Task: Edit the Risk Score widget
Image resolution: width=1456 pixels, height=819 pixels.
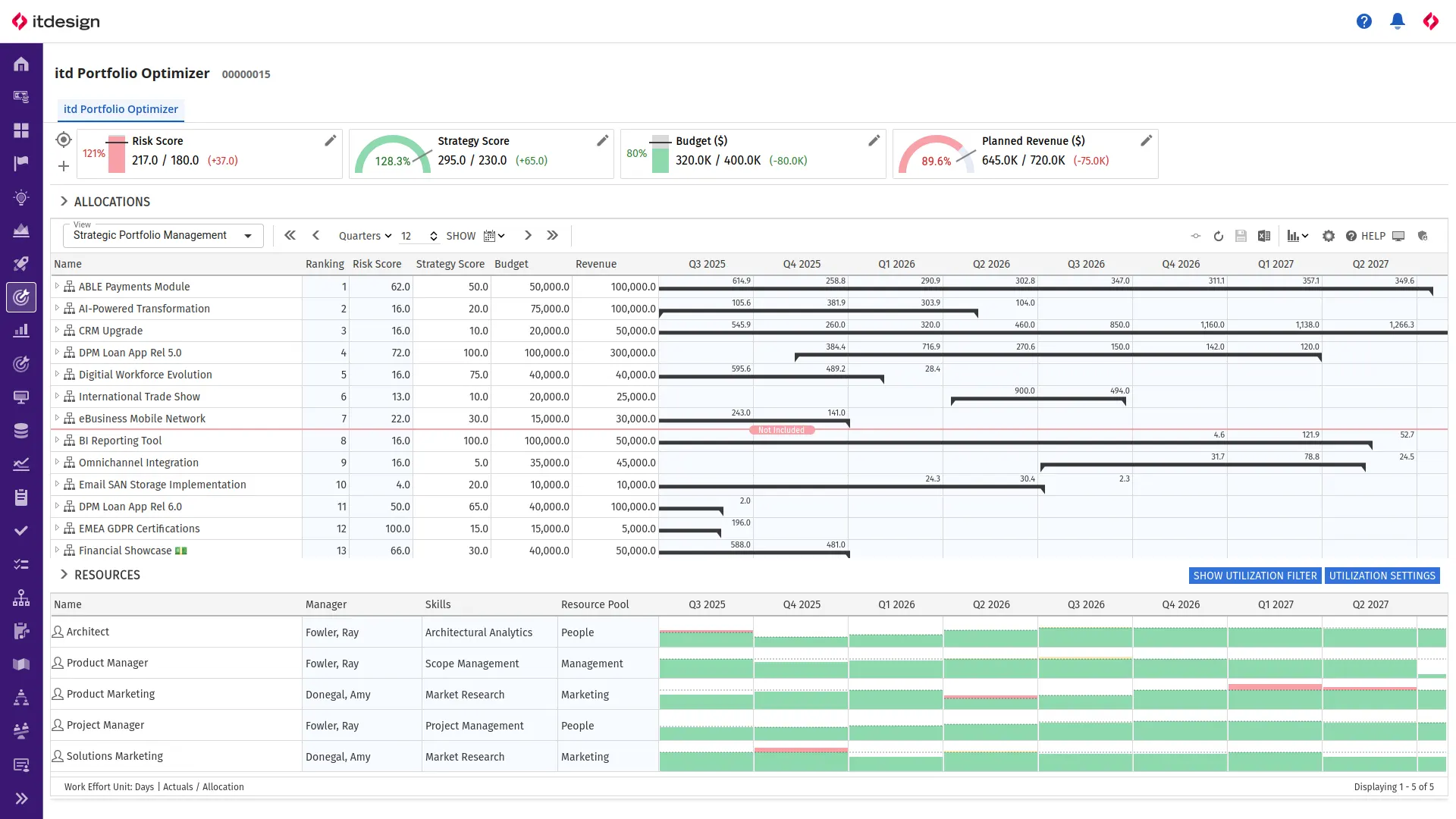Action: click(331, 140)
